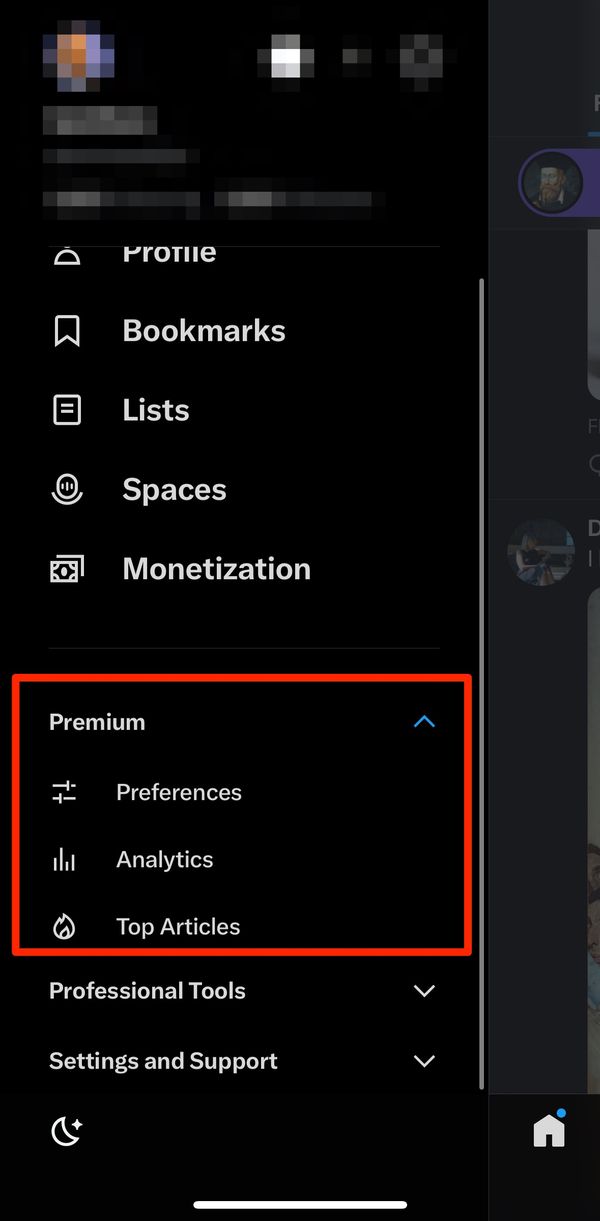This screenshot has height=1221, width=600.
Task: Toggle dark mode with moon icon
Action: (67, 1130)
